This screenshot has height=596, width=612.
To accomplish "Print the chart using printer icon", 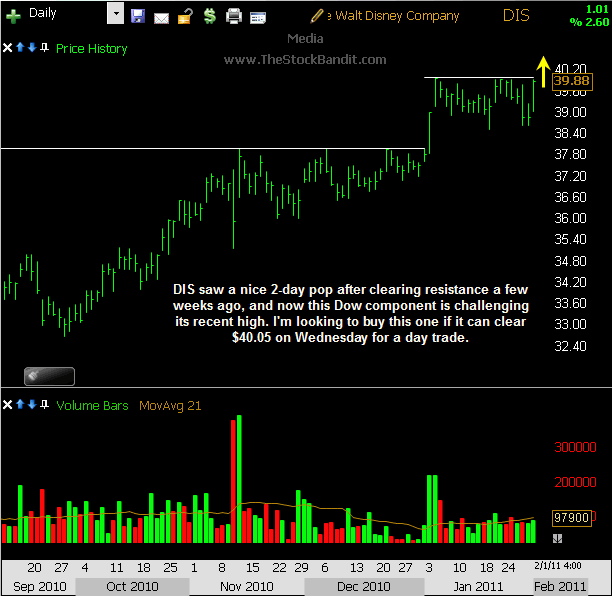I will pyautogui.click(x=234, y=16).
